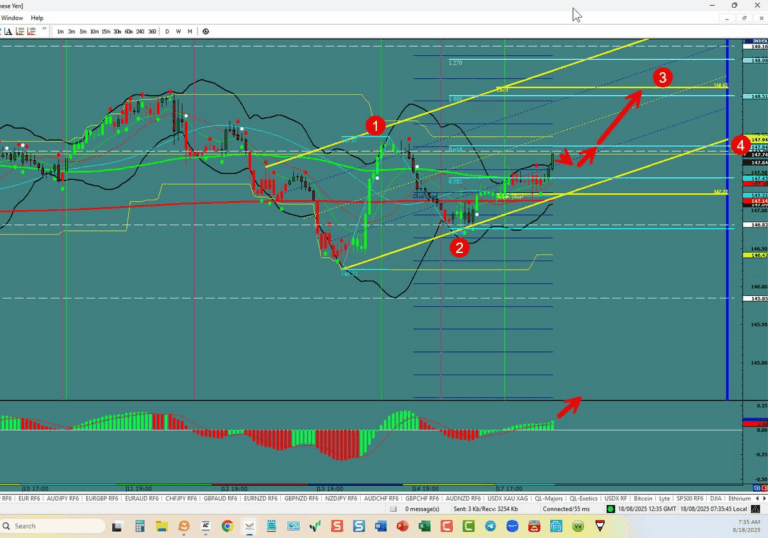Open File Explorer from the taskbar
Screen dimensions: 768x538
[162, 526]
